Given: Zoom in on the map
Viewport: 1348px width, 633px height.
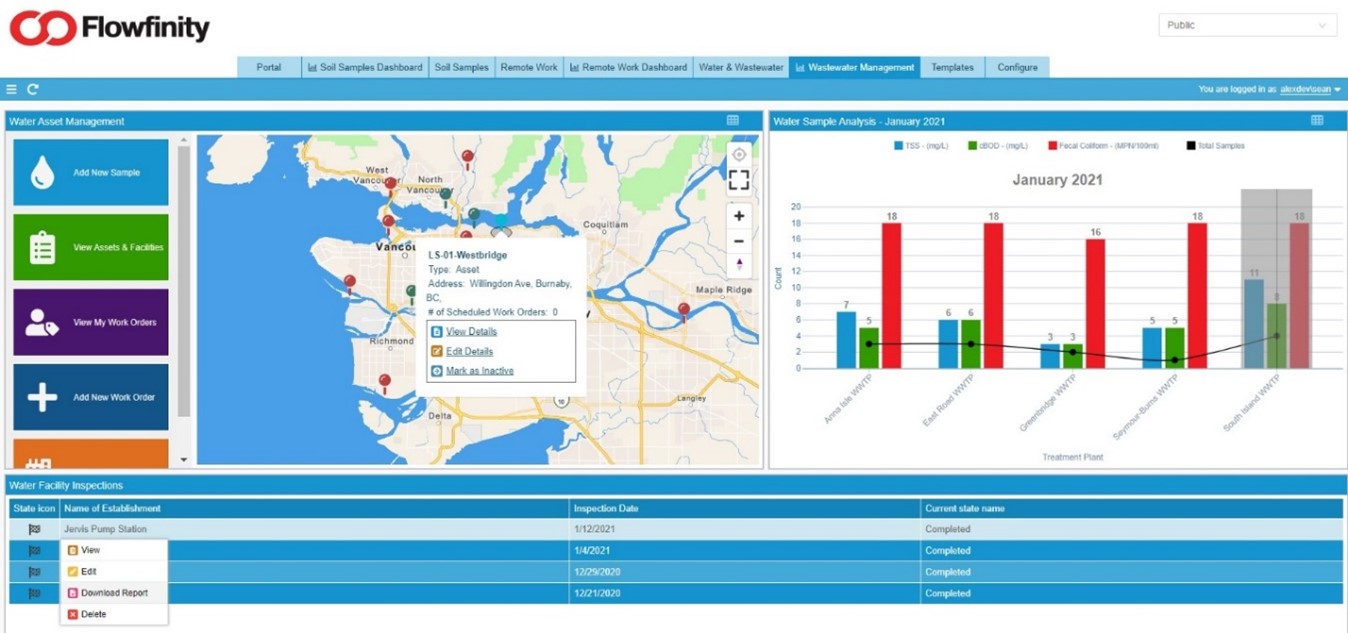Looking at the screenshot, I should (x=738, y=216).
